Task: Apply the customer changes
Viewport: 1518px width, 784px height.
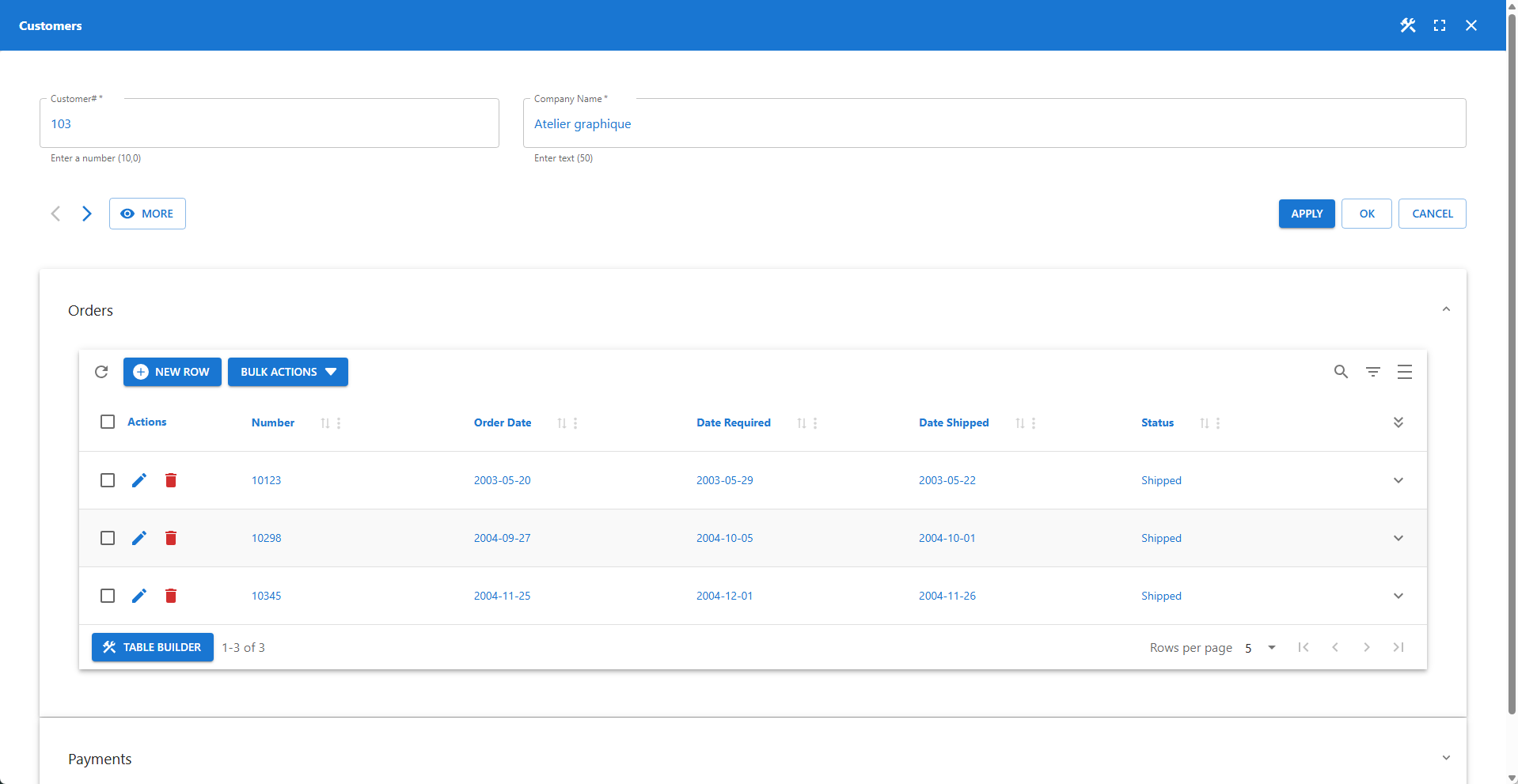Action: (1306, 214)
